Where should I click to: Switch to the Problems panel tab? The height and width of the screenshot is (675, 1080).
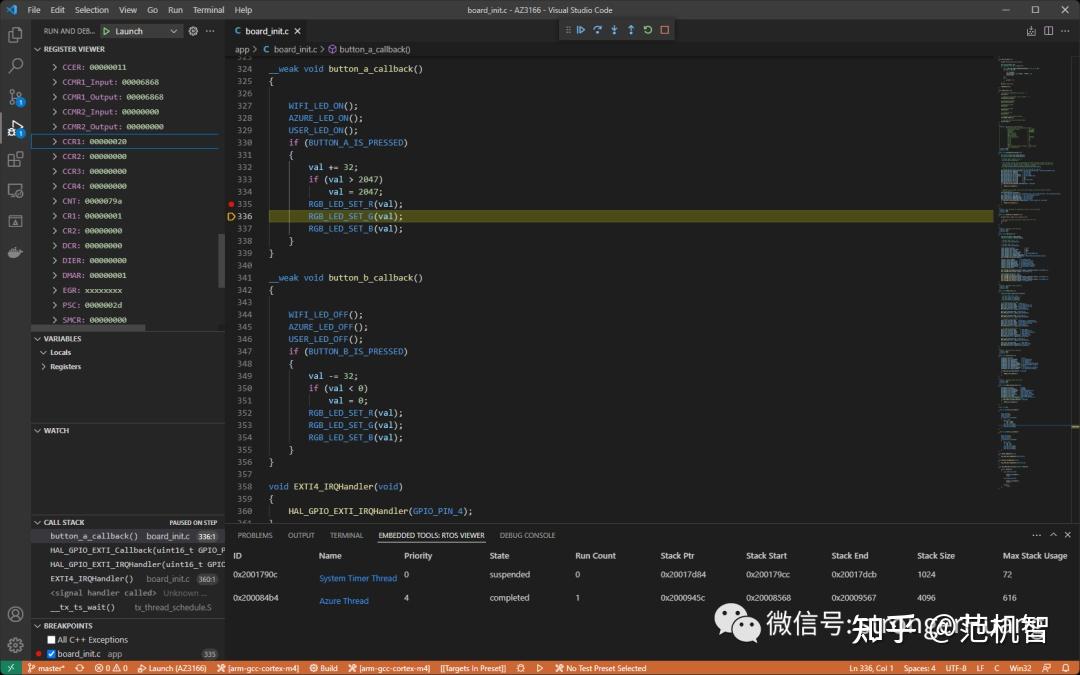point(255,535)
